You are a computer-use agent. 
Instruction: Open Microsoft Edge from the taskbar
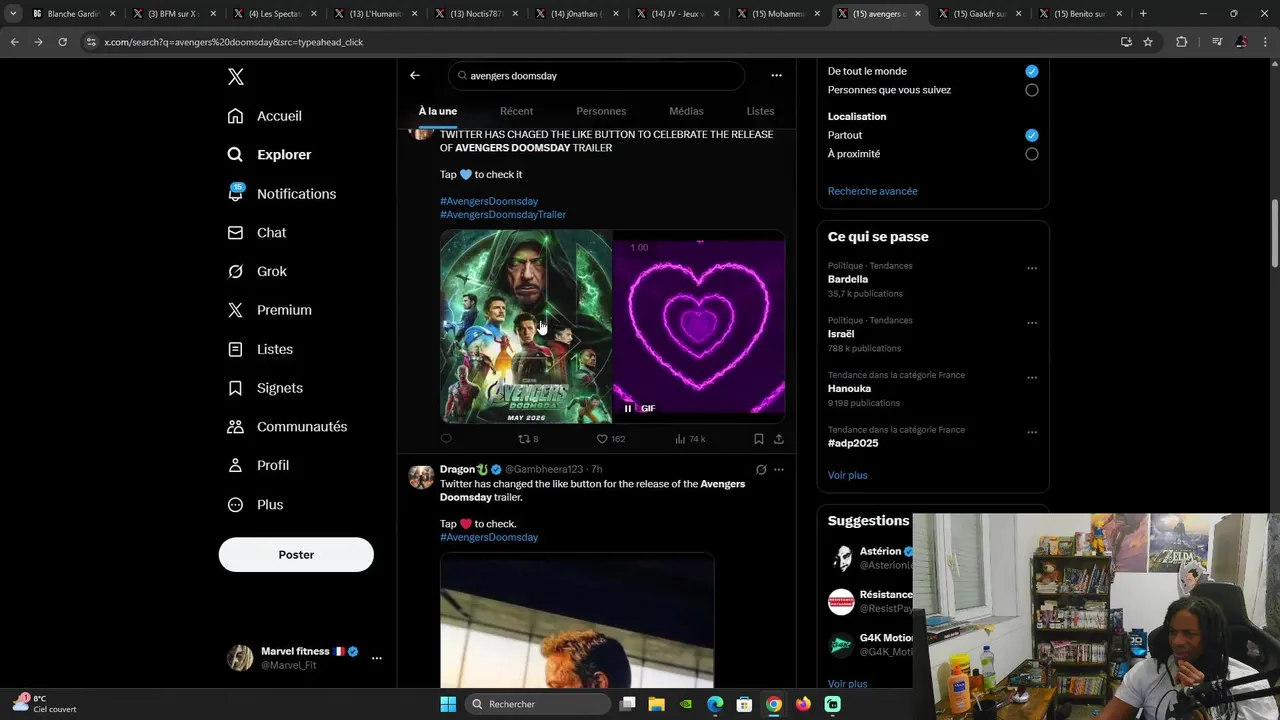point(715,704)
